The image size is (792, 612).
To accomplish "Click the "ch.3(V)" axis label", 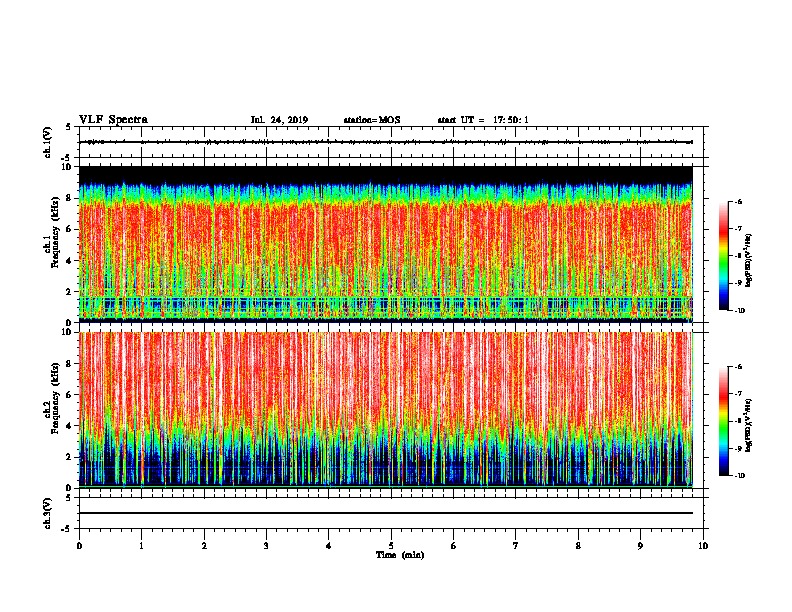I will coord(47,513).
